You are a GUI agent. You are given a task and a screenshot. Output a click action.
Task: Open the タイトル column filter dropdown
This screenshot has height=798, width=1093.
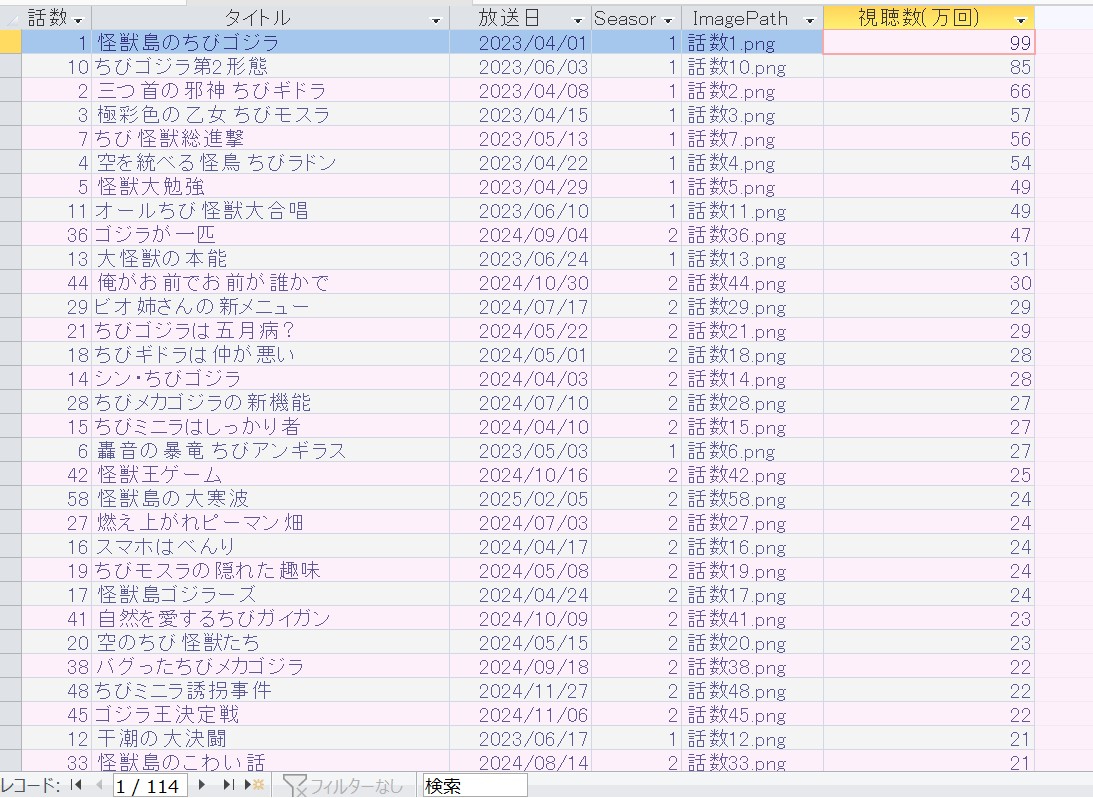[x=436, y=20]
